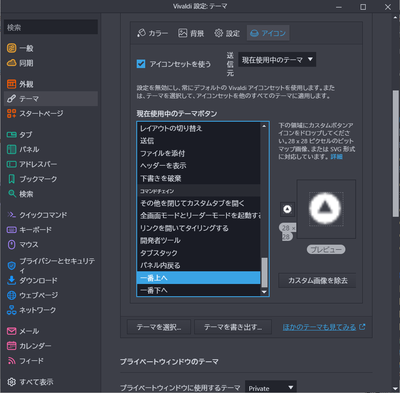Viewport: 400px width, 393px height.
Task: Select the 同期 cloud icon in sidebar
Action: click(11, 63)
